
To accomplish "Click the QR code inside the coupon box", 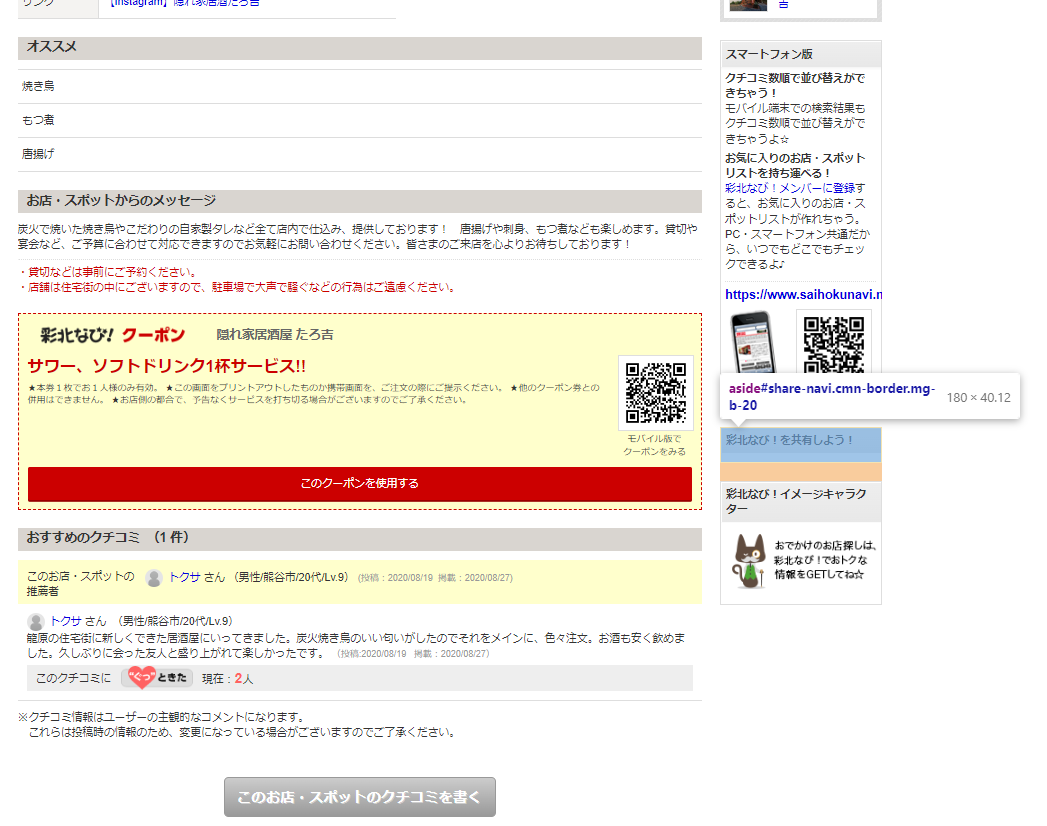I will click(656, 391).
